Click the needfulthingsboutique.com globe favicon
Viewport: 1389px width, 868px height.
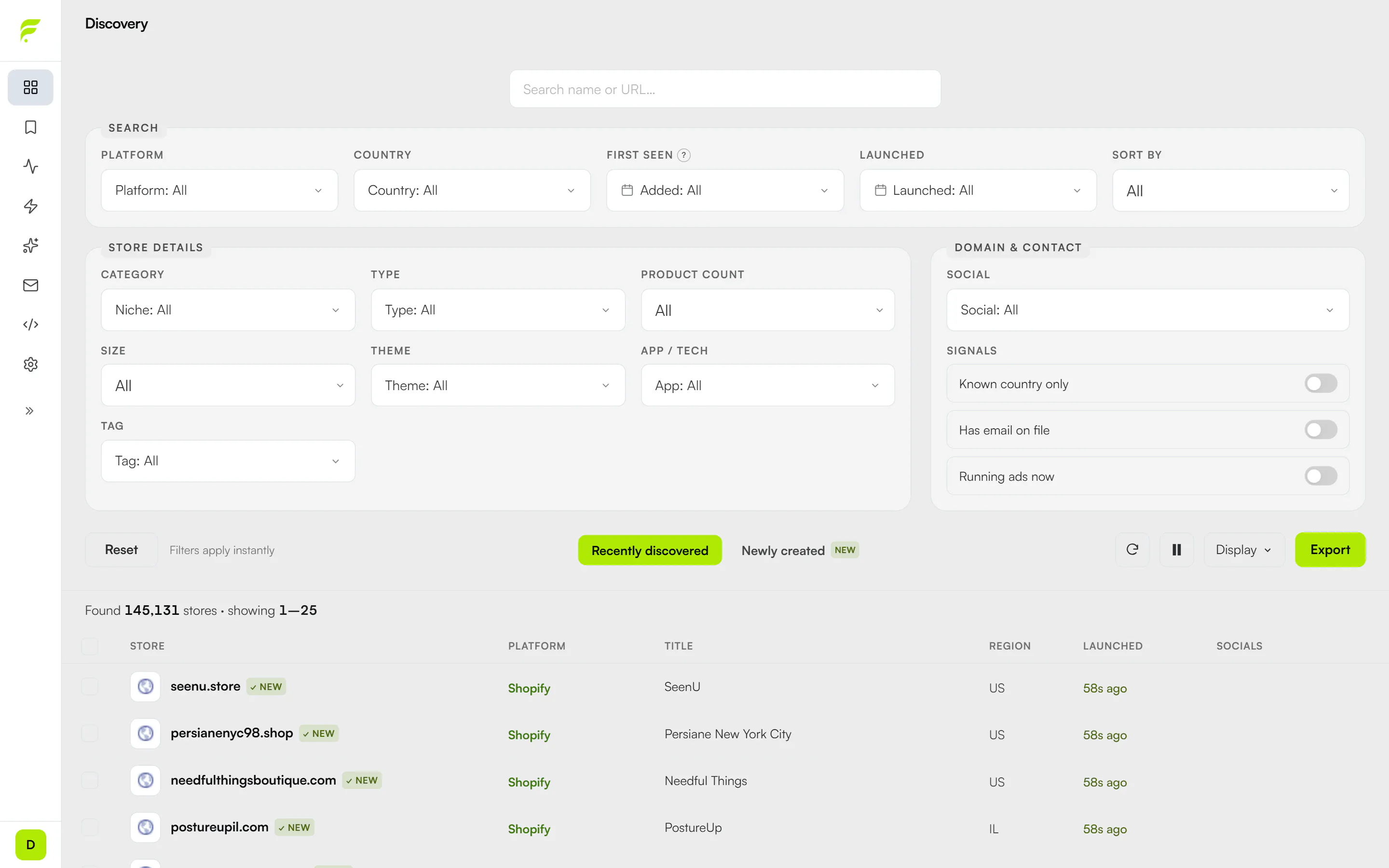click(145, 780)
